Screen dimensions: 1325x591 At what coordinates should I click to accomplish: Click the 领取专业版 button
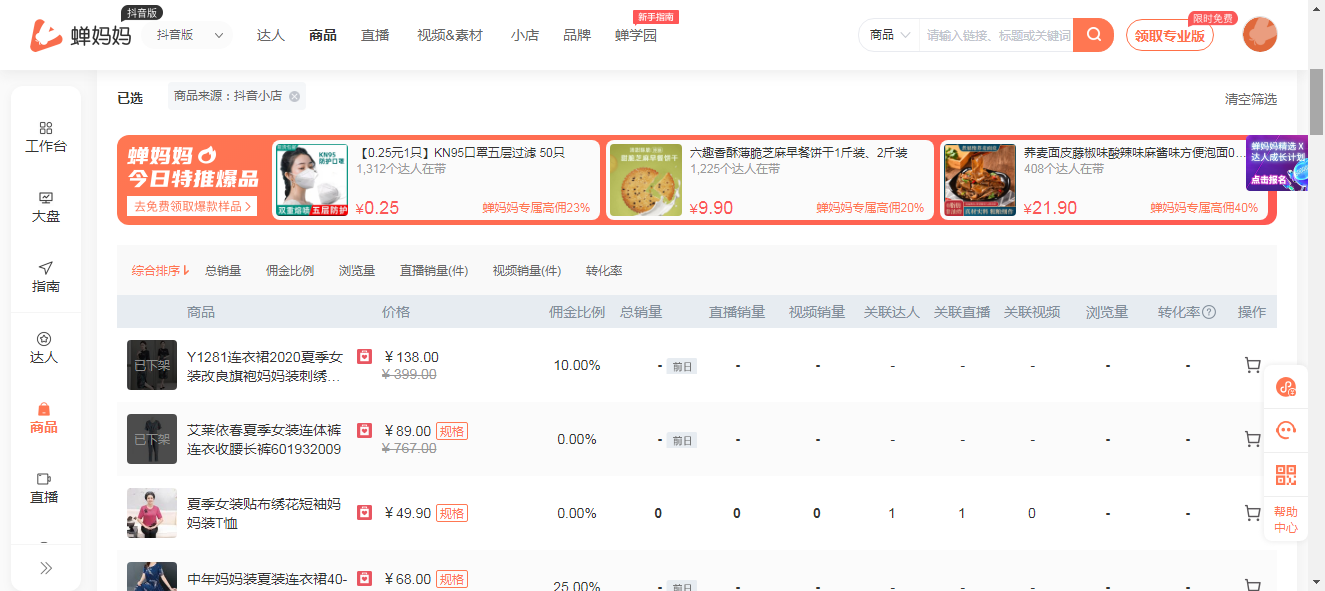coord(1170,35)
